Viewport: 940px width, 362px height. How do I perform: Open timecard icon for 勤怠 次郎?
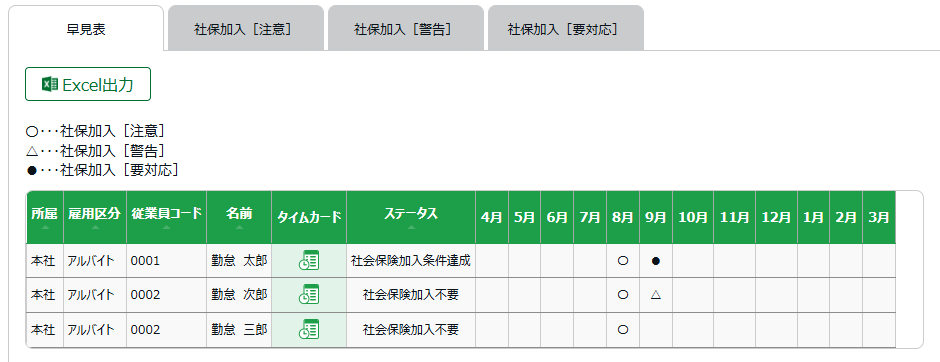click(x=309, y=295)
